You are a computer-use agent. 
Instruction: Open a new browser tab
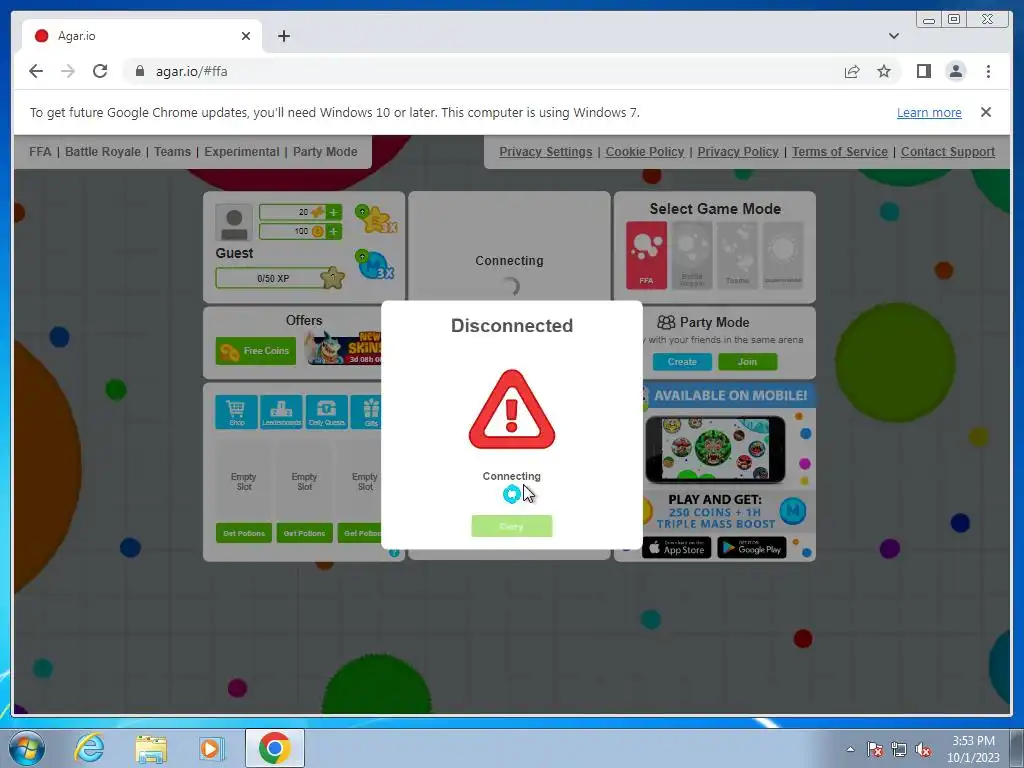(283, 36)
